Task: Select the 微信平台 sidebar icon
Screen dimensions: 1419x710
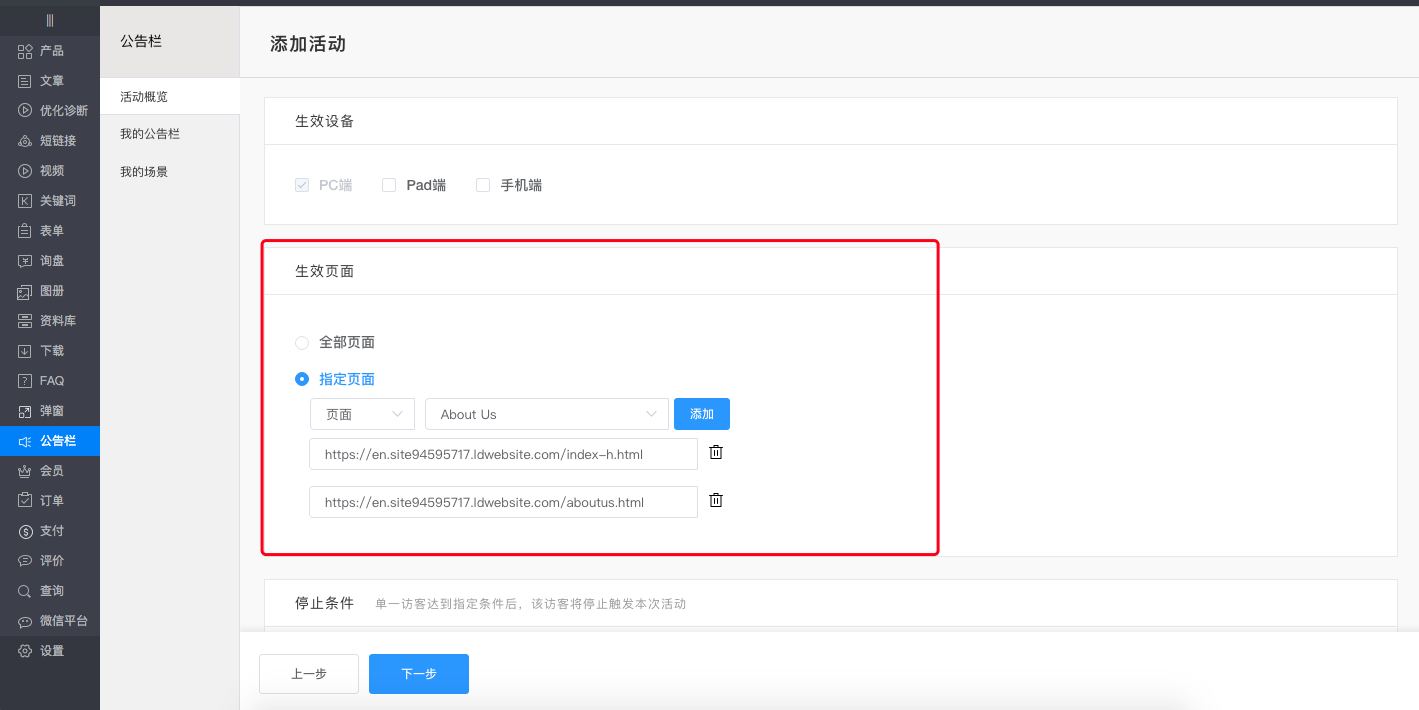Action: (50, 620)
